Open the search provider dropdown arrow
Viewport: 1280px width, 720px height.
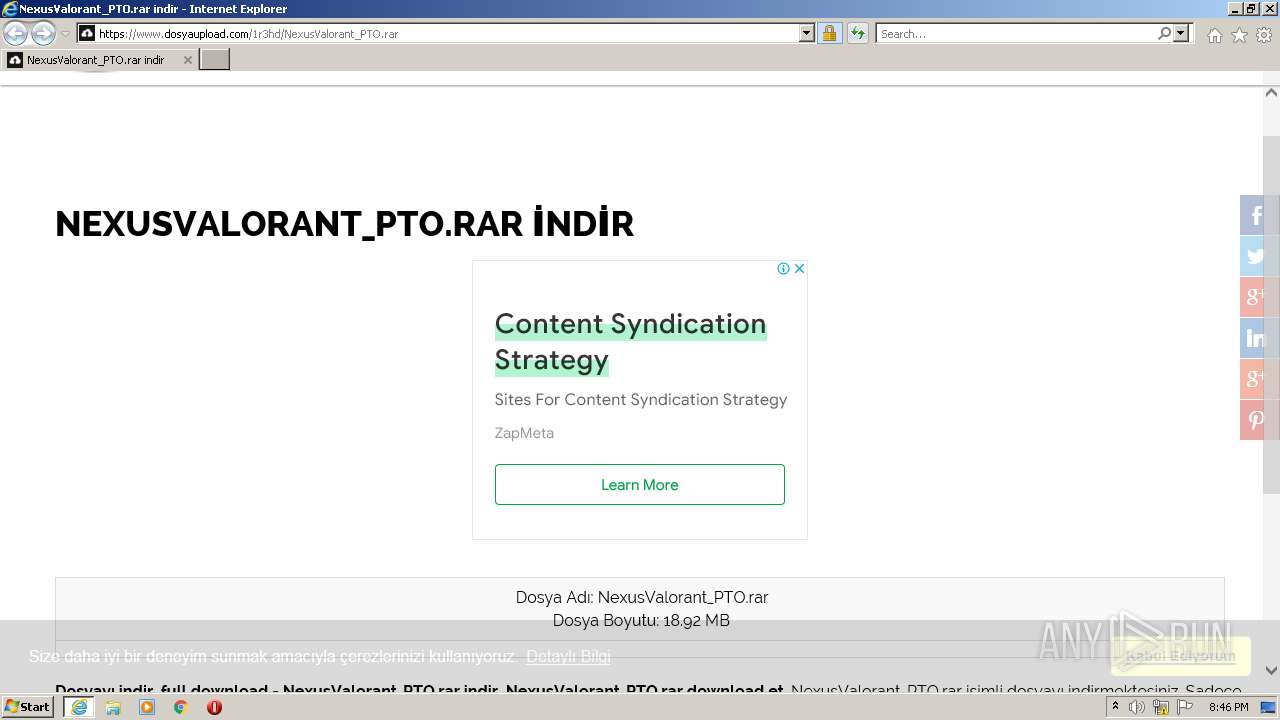(1181, 34)
